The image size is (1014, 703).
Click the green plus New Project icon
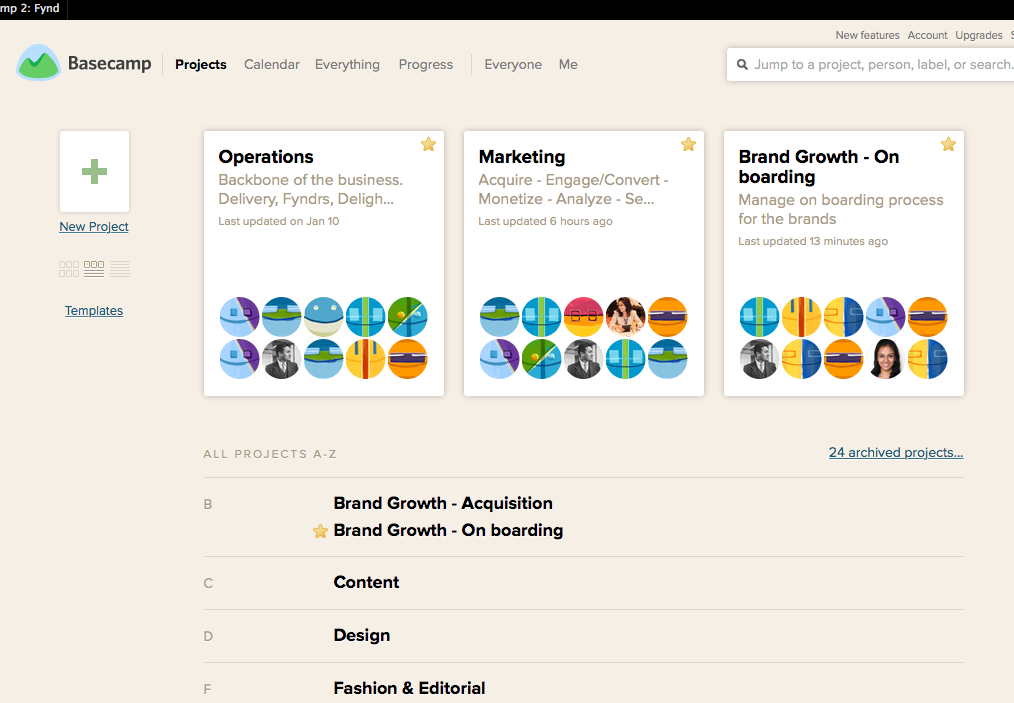point(94,171)
